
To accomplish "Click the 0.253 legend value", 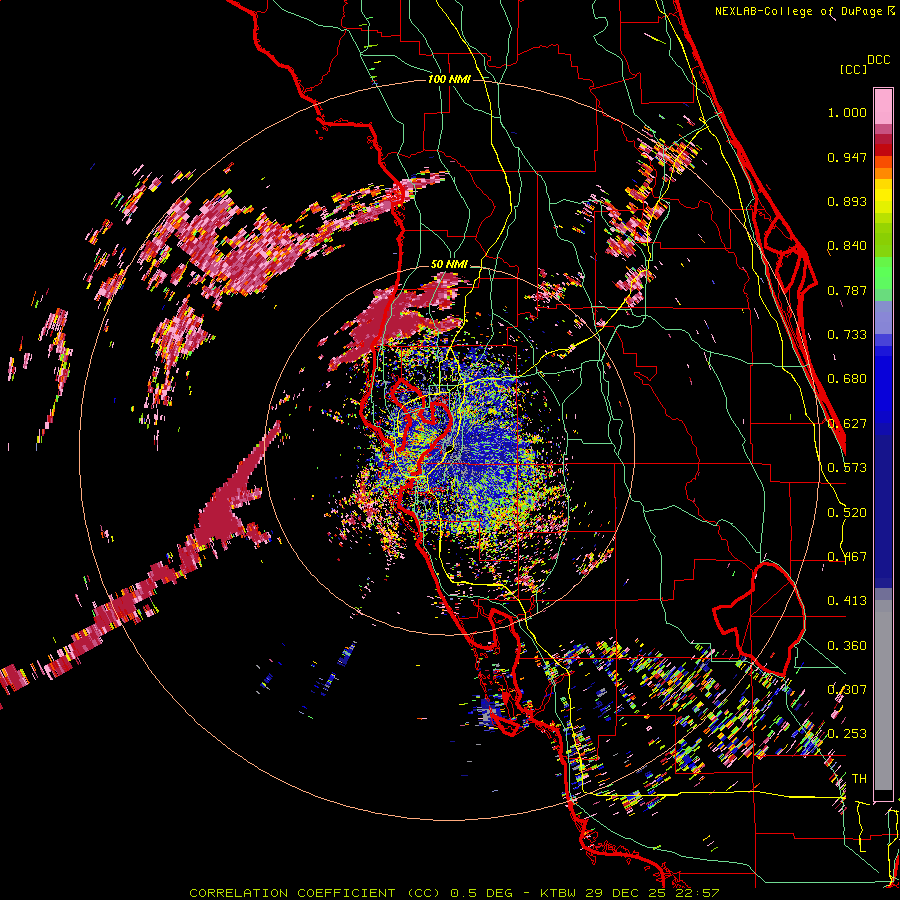I will (847, 734).
